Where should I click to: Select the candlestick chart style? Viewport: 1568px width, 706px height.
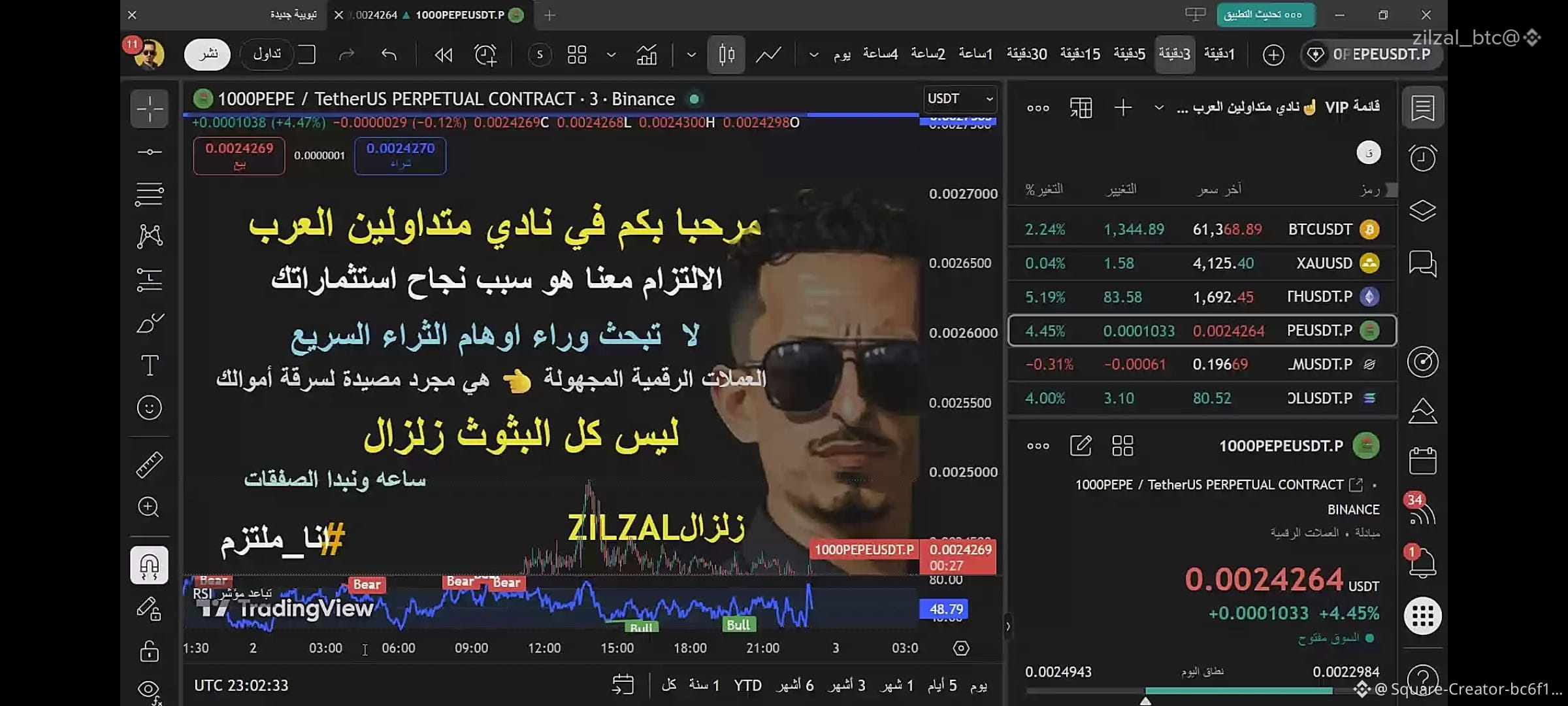click(727, 55)
